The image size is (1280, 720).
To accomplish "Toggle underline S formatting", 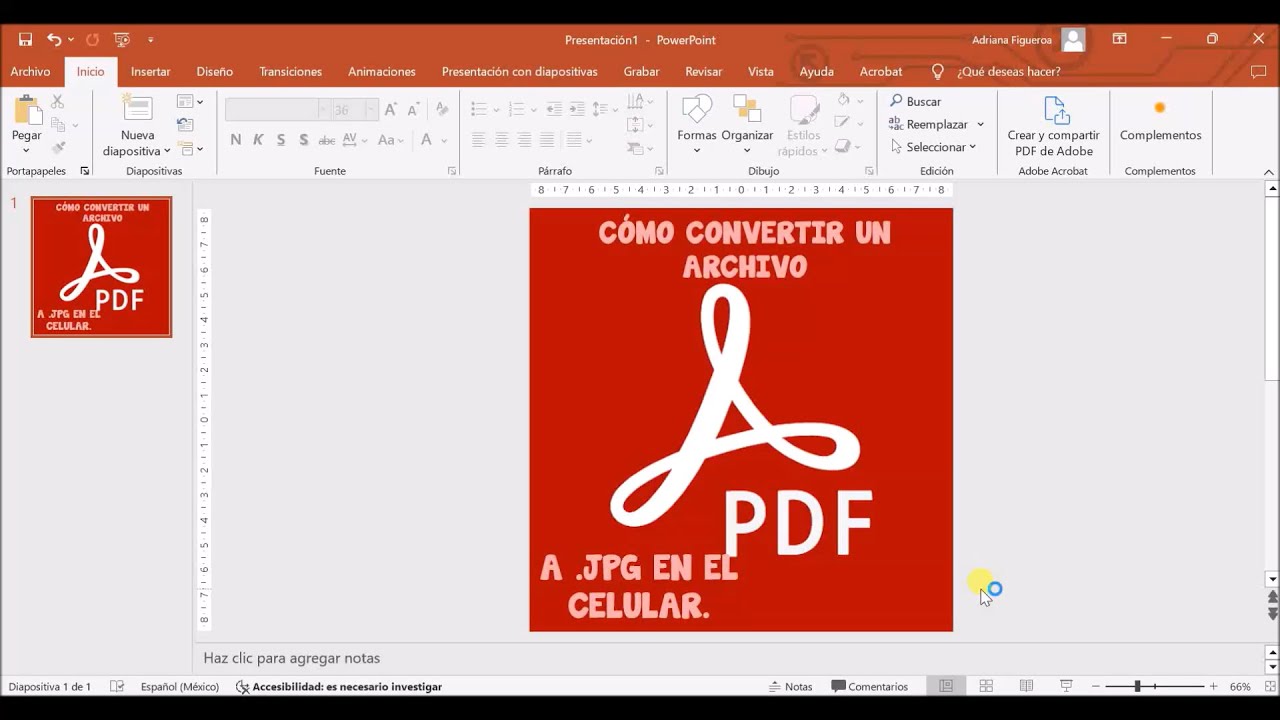I will pos(281,140).
